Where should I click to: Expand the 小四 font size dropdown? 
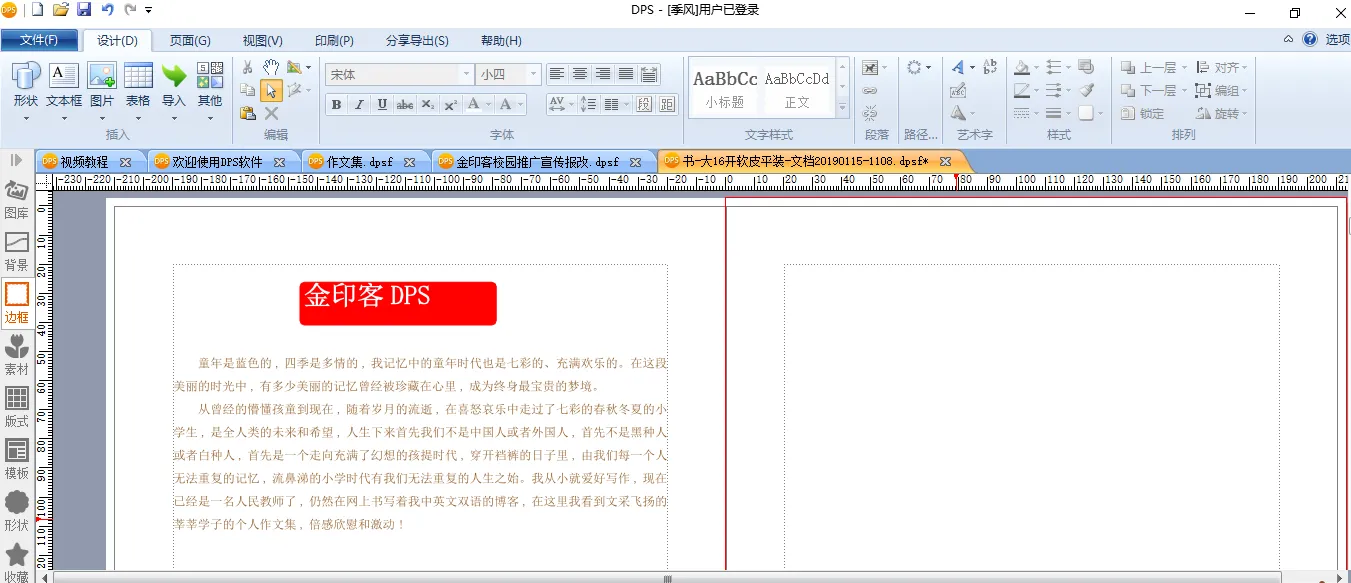click(533, 74)
